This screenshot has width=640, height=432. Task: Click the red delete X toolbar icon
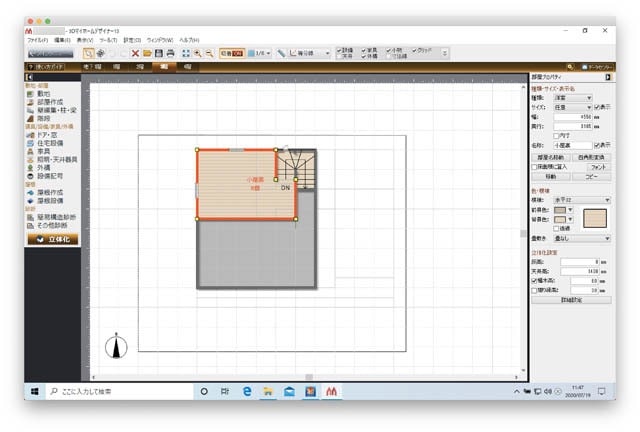point(134,52)
